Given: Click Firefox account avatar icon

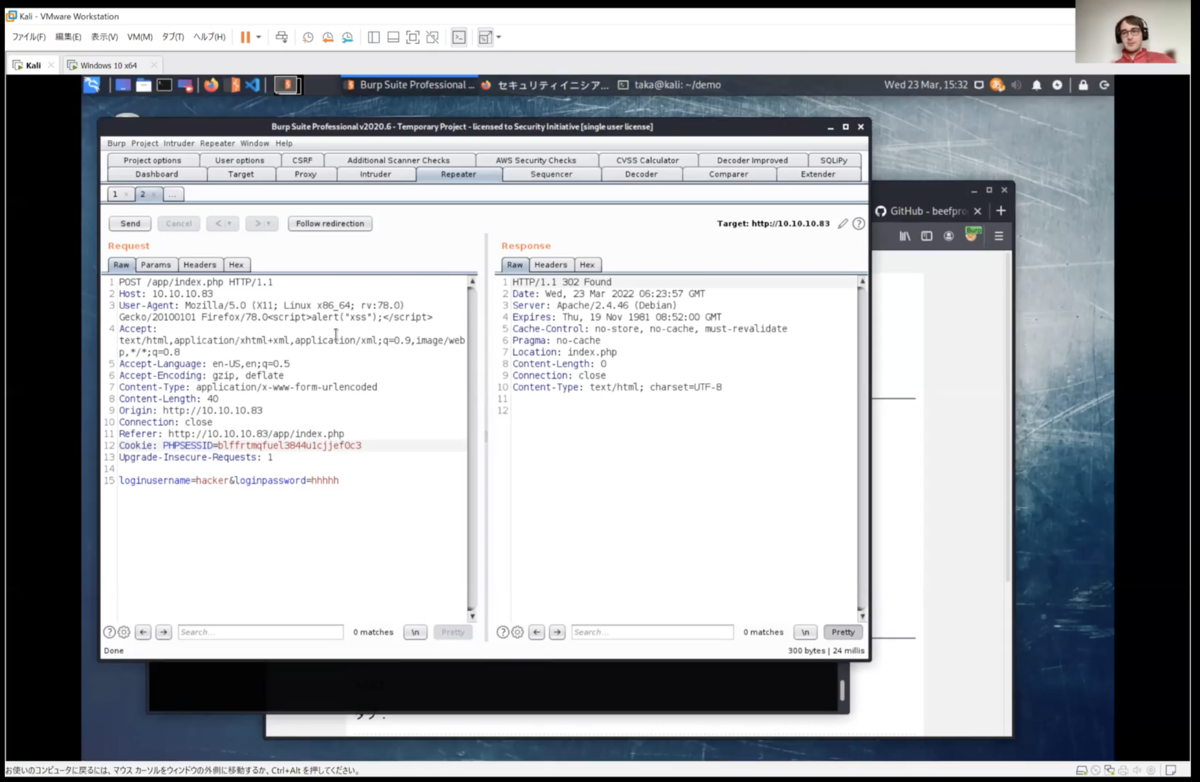Looking at the screenshot, I should tap(949, 236).
